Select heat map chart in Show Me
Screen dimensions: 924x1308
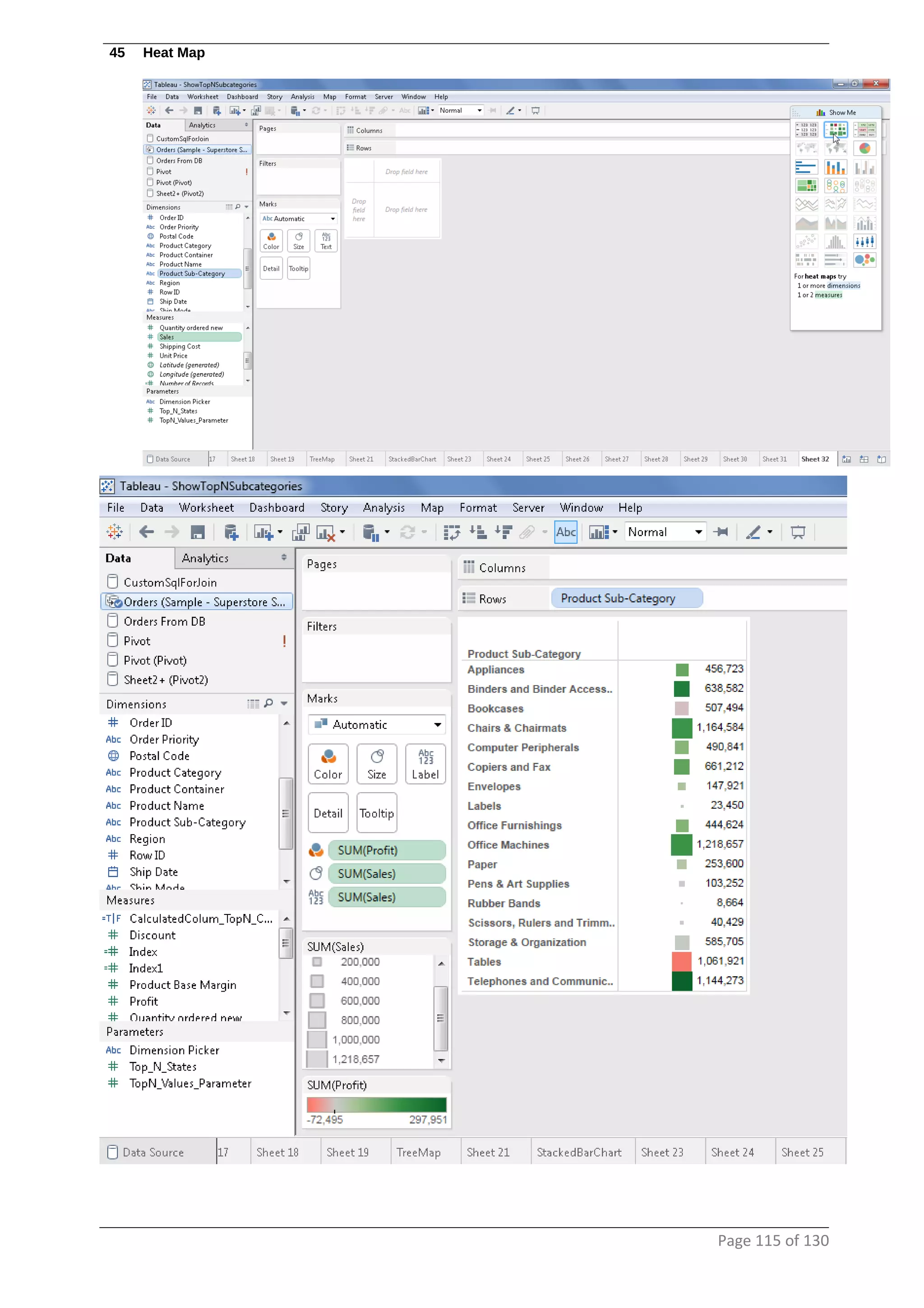coord(835,130)
